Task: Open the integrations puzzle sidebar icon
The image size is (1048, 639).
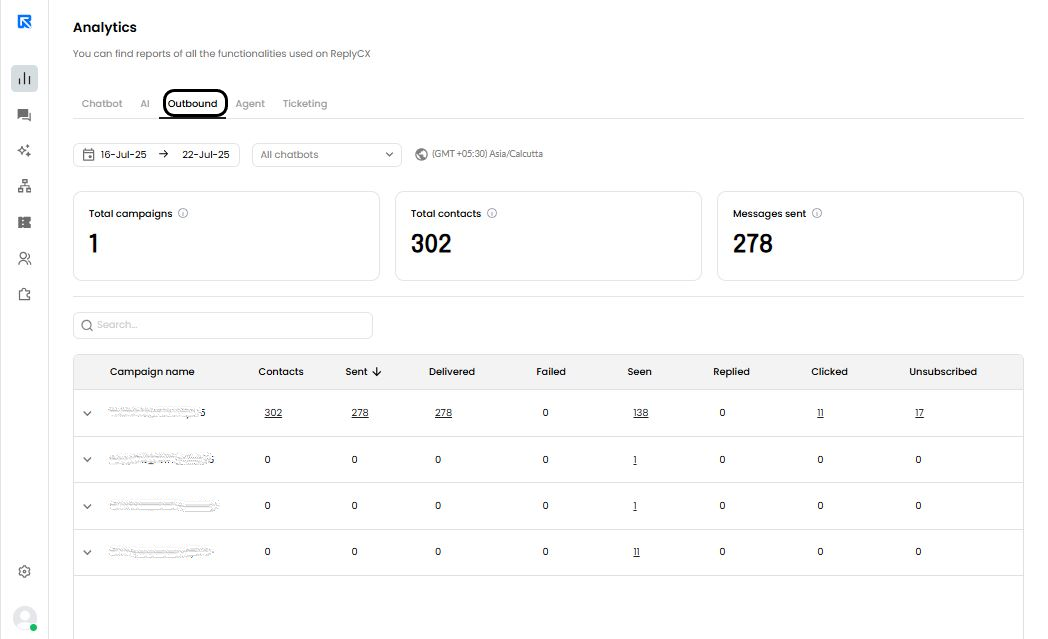Action: coord(24,294)
